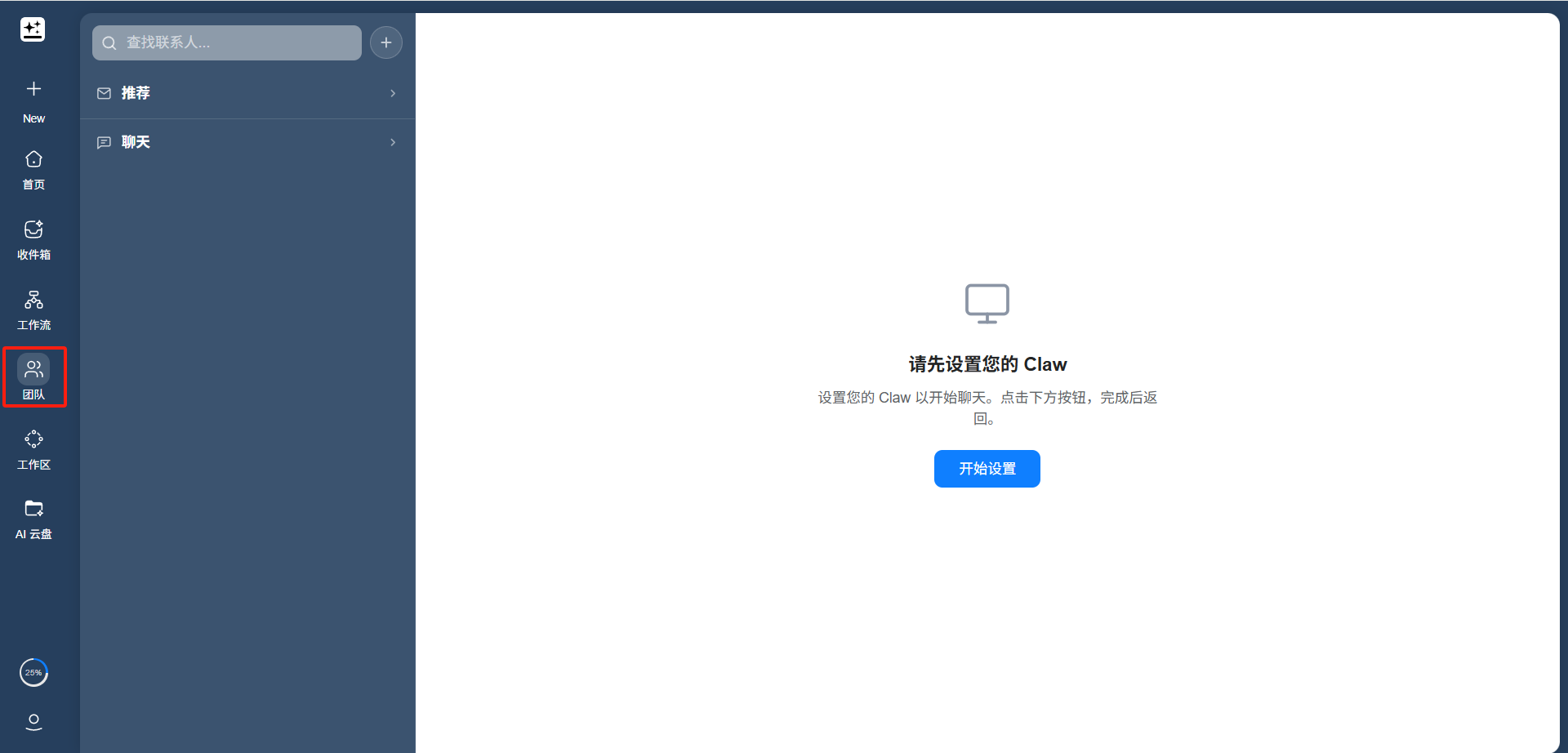
Task: Select the 推荐 list item label
Action: 136,93
